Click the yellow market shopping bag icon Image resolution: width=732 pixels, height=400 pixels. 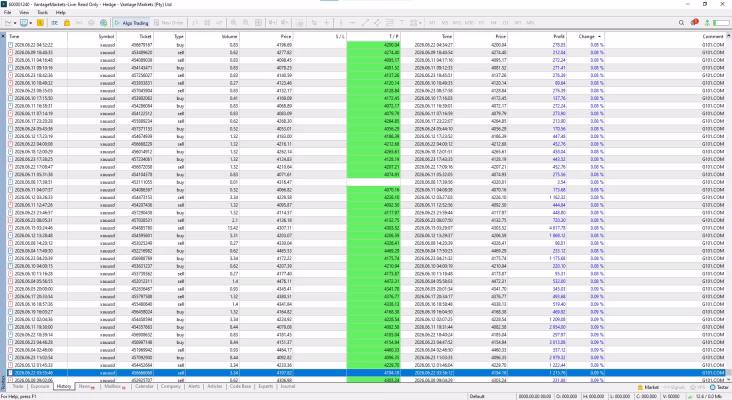pos(67,22)
